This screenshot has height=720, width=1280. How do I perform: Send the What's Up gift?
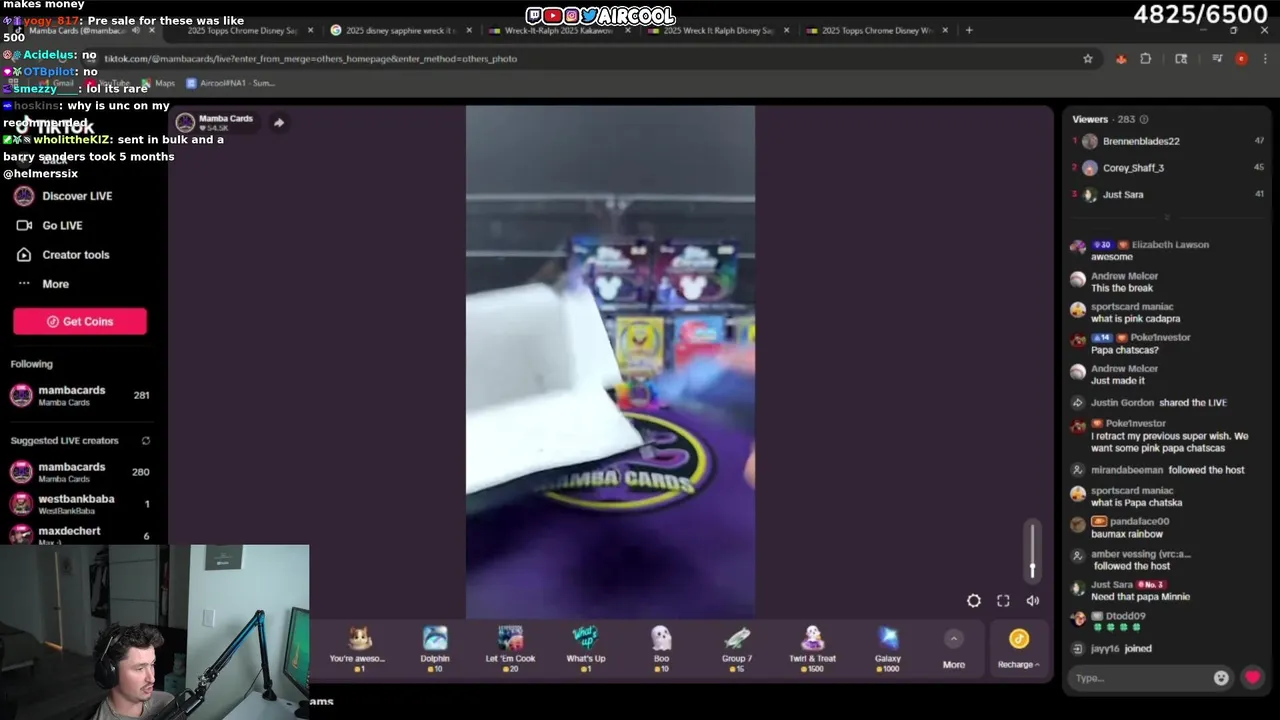click(x=585, y=647)
